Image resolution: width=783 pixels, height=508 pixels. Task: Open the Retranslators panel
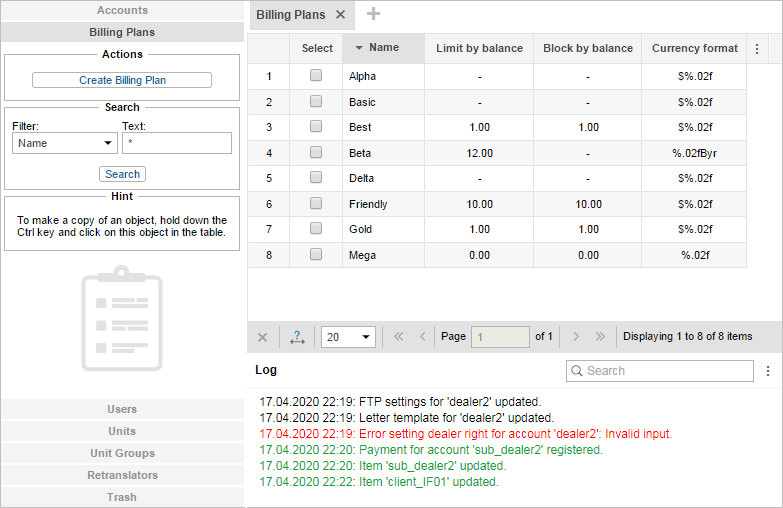[122, 475]
